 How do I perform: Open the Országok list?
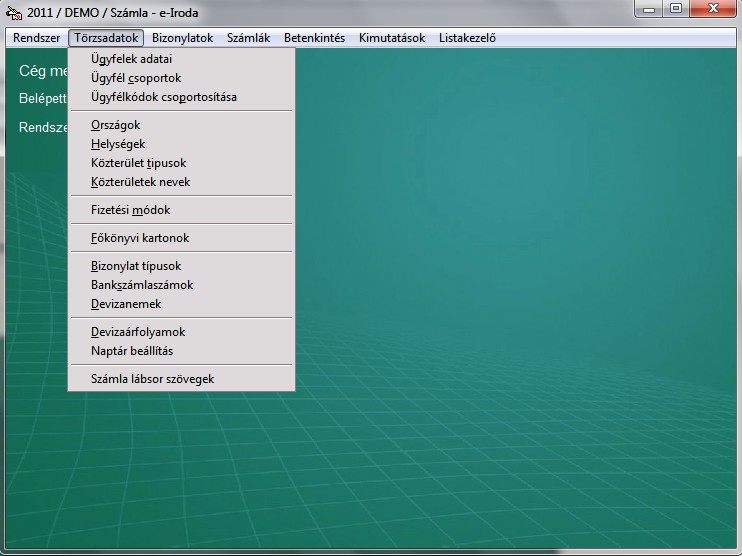(x=116, y=125)
